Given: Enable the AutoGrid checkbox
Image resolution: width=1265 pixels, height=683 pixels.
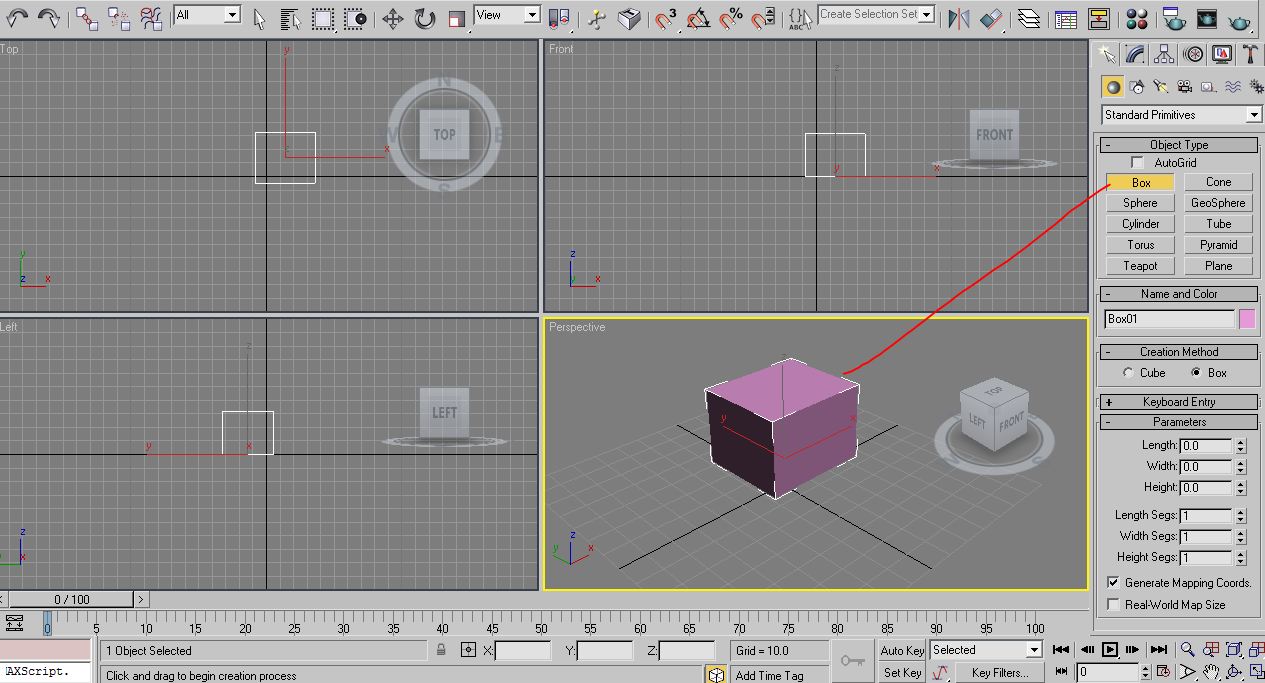Looking at the screenshot, I should coord(1137,162).
